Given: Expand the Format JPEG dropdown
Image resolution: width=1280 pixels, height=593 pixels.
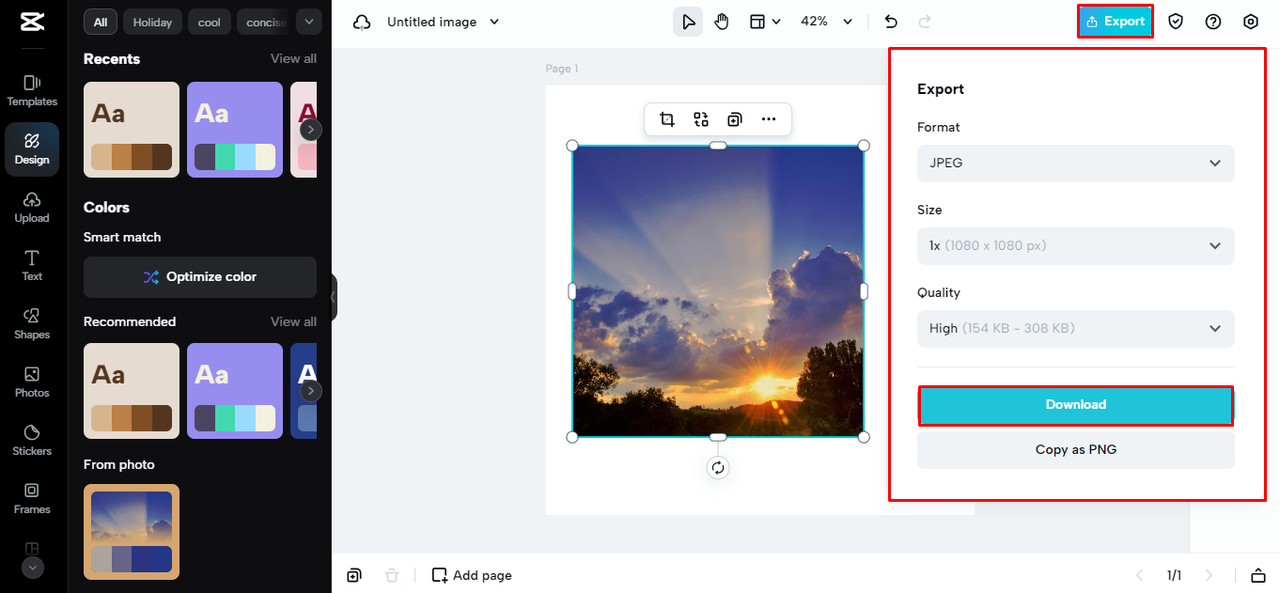Looking at the screenshot, I should pyautogui.click(x=1075, y=163).
